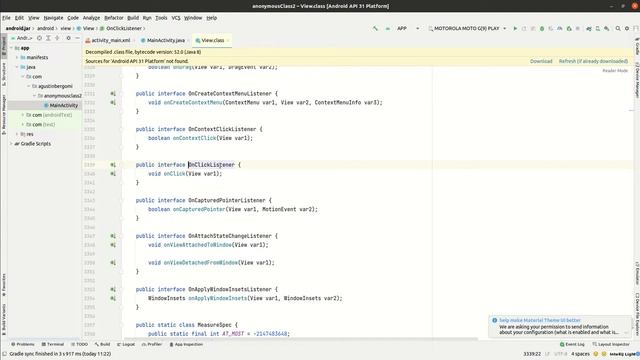The width and height of the screenshot is (640, 360).
Task: Run the app with the play button
Action: tap(515, 29)
